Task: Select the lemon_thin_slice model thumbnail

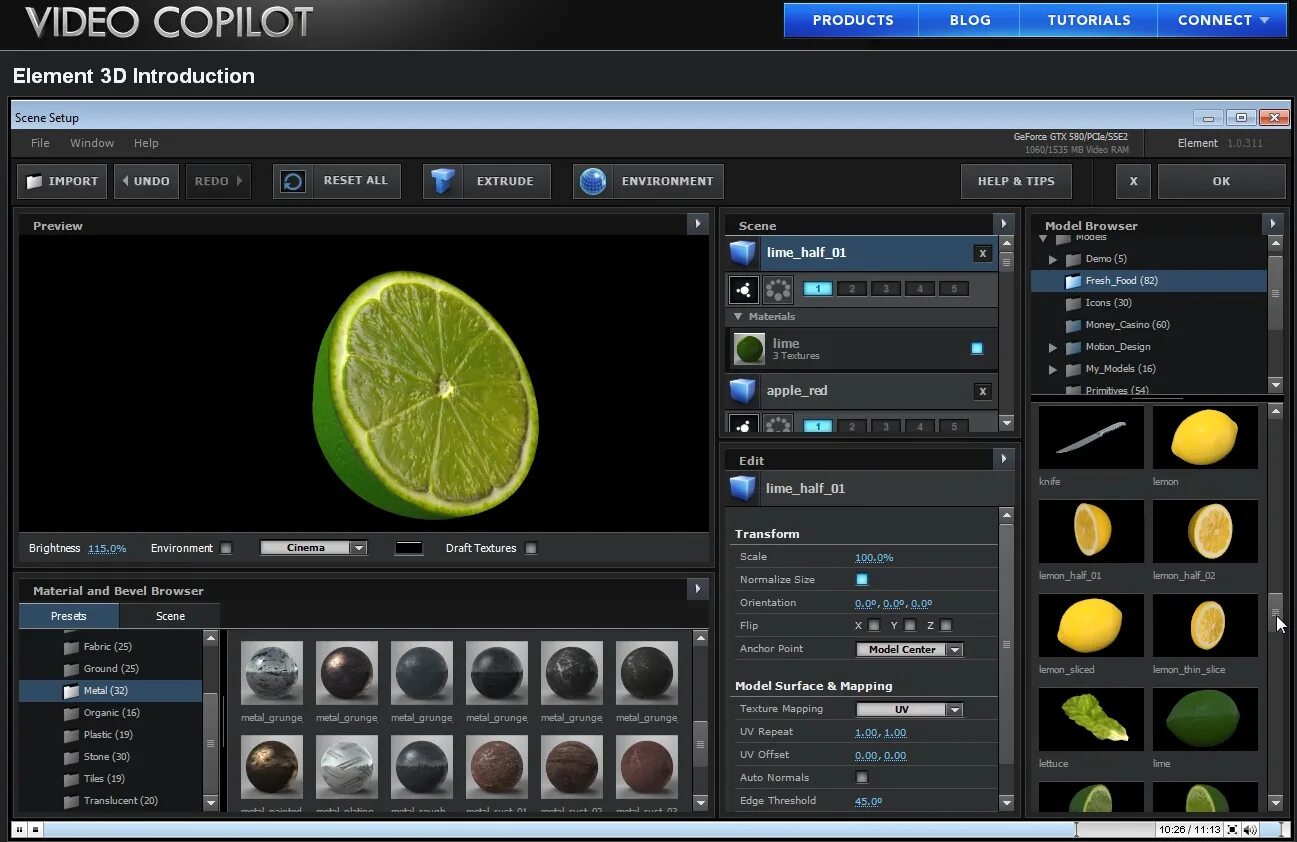Action: (x=1205, y=625)
